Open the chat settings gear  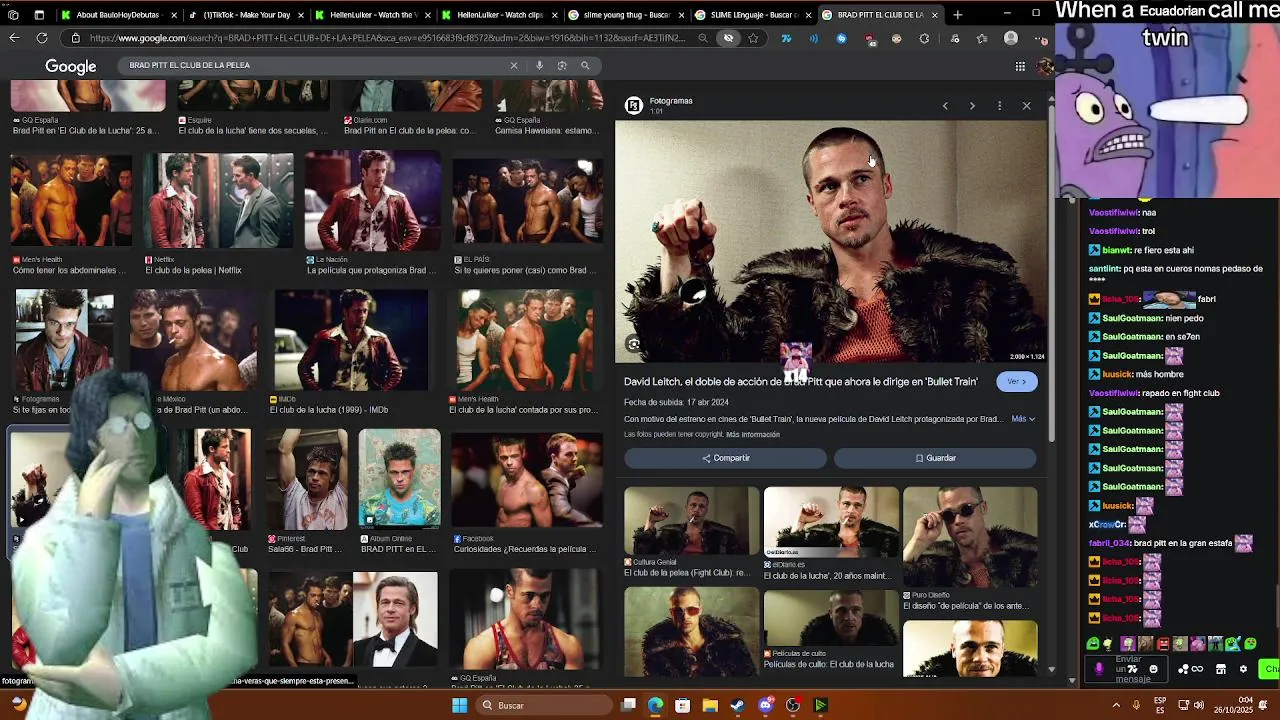coord(1243,669)
